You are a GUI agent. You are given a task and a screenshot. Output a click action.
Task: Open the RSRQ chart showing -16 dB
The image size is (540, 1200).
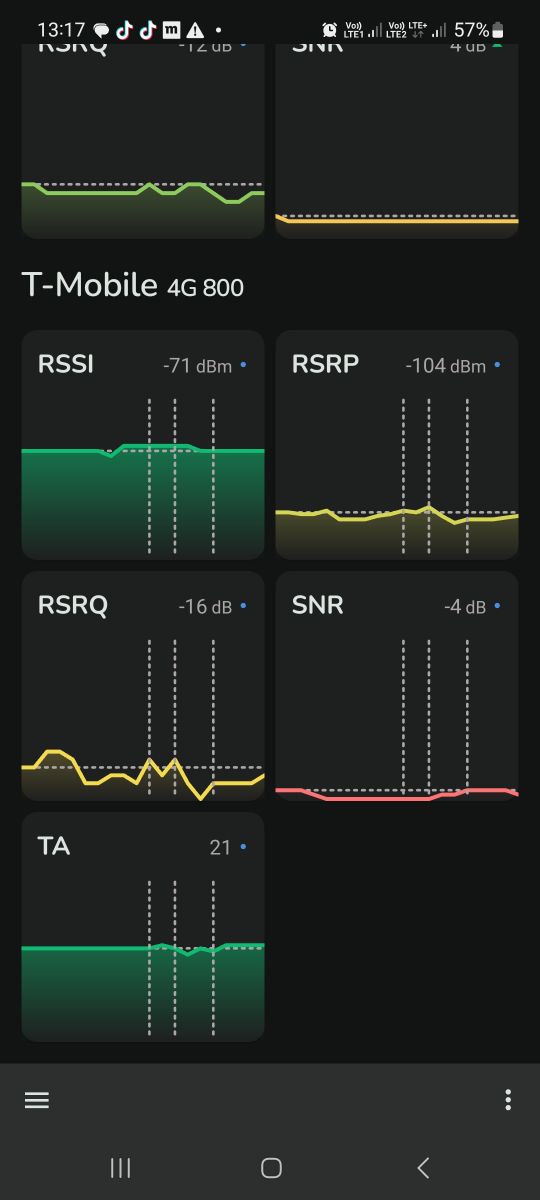tap(143, 685)
